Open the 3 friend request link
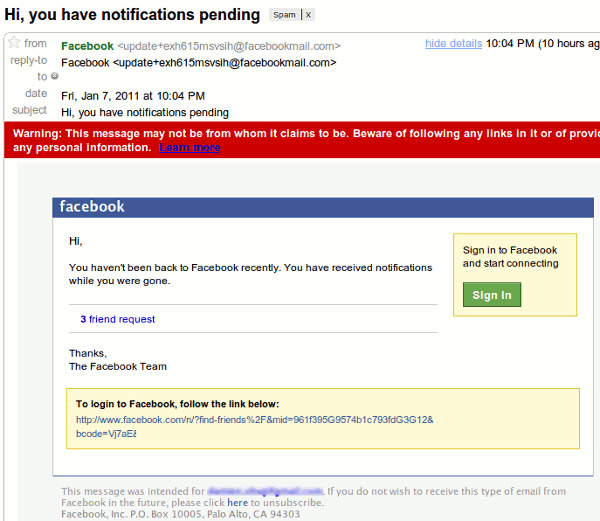 pos(118,319)
